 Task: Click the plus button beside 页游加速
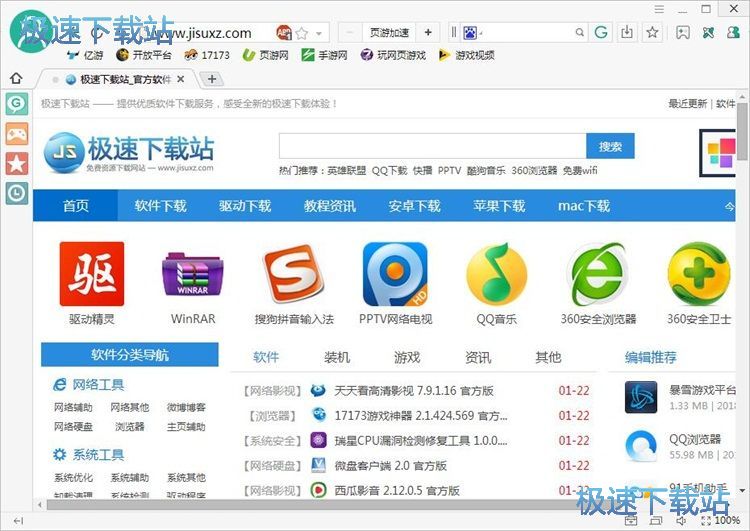[428, 33]
